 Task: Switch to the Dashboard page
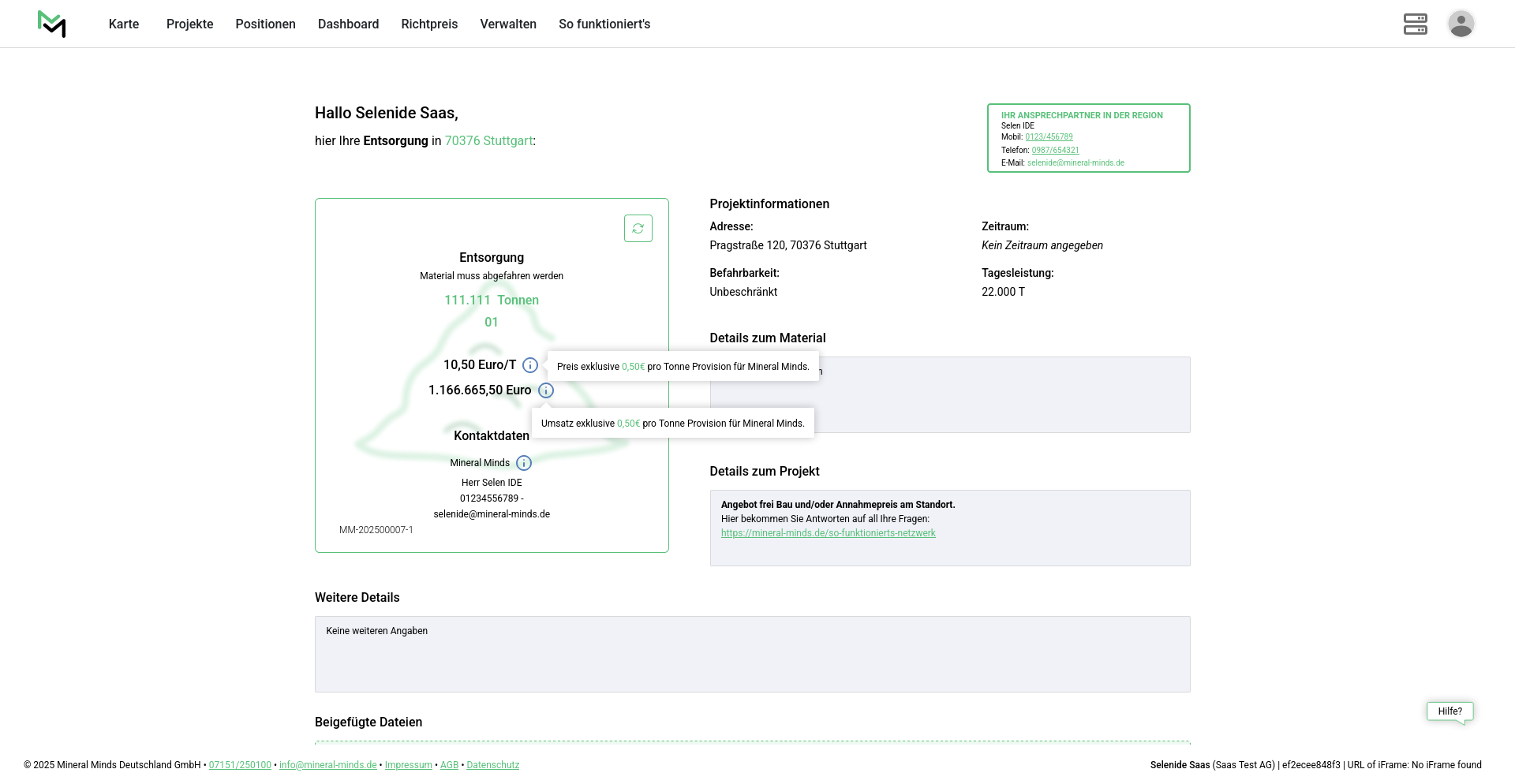tap(348, 24)
